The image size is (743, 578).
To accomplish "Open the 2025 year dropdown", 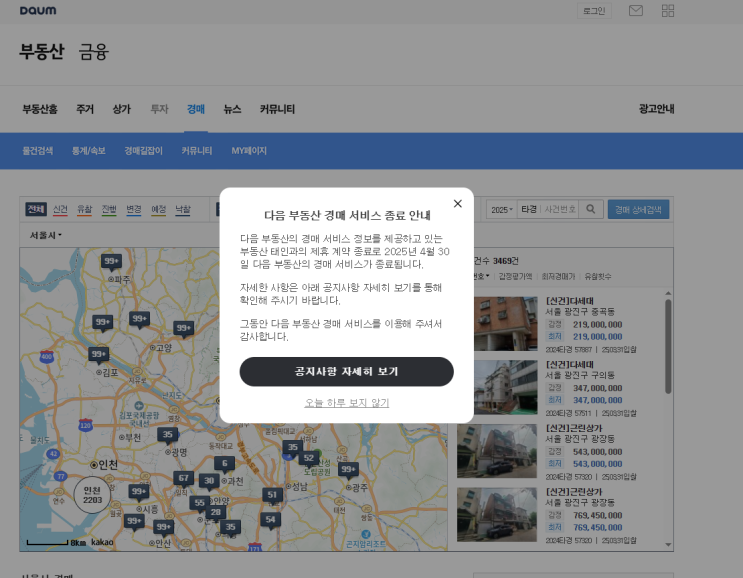I will [x=501, y=210].
